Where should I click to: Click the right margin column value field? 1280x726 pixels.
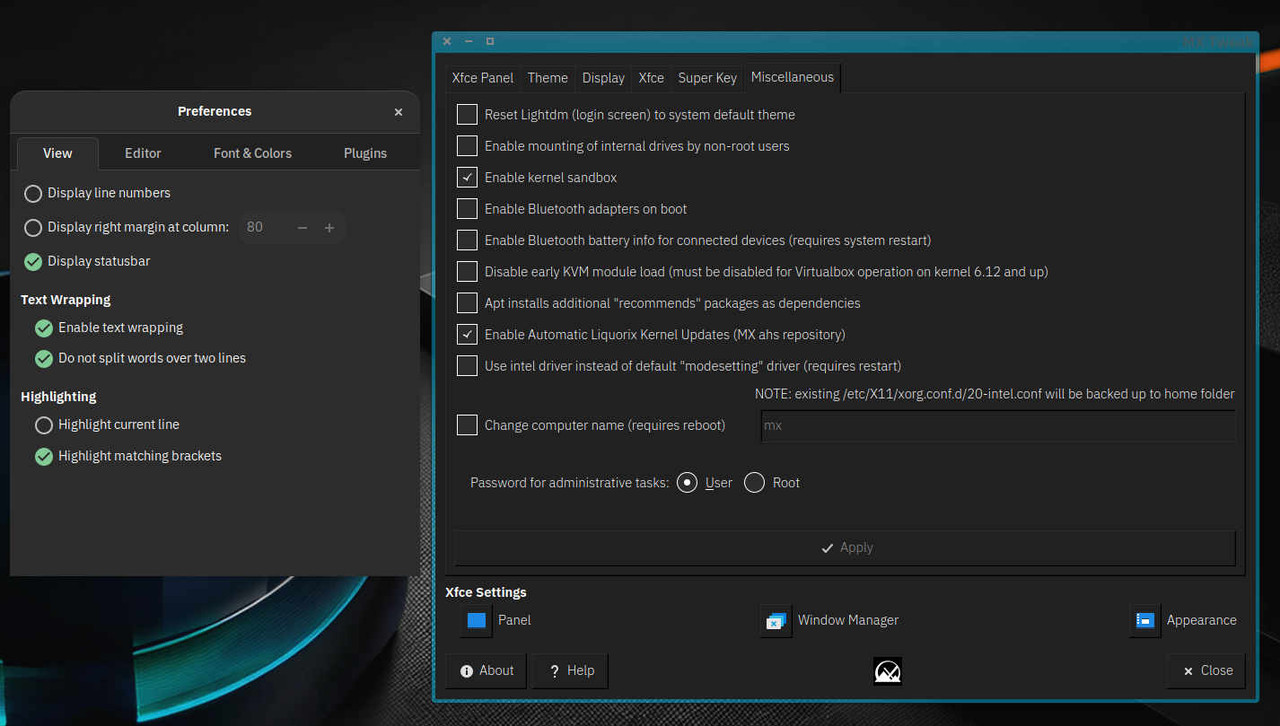pos(264,227)
